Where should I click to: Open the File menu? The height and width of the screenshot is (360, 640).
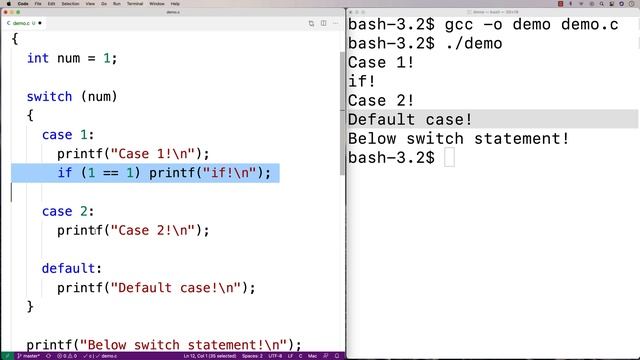pyautogui.click(x=38, y=4)
